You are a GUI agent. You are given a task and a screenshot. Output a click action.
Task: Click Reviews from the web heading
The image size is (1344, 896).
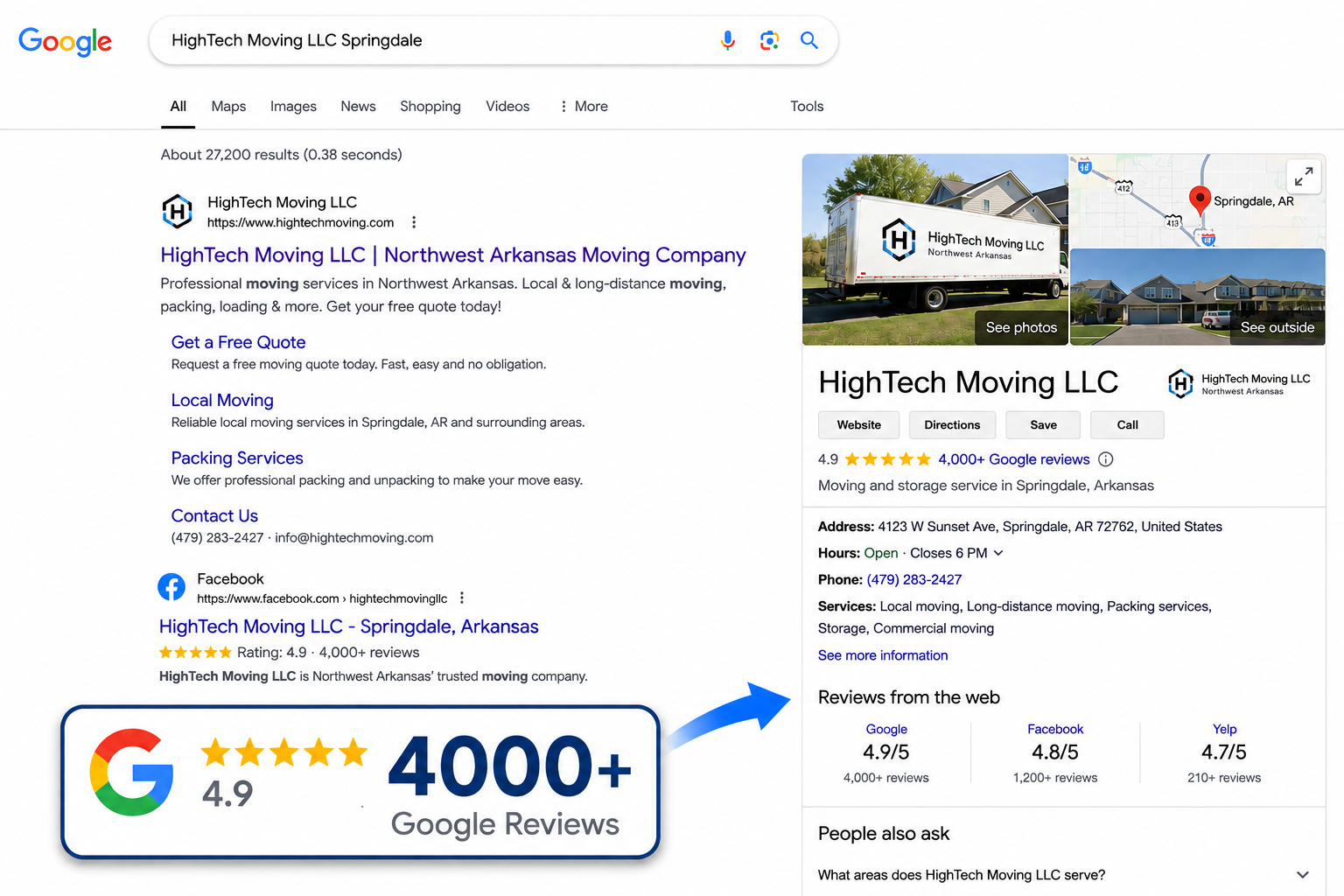909,697
